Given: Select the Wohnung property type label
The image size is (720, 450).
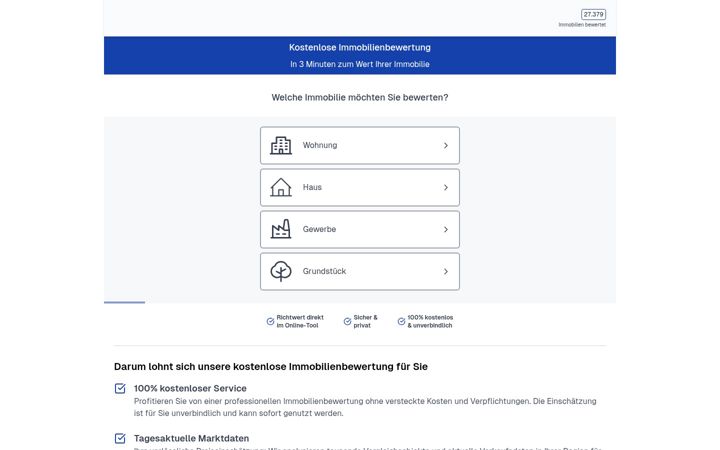Looking at the screenshot, I should (x=320, y=145).
